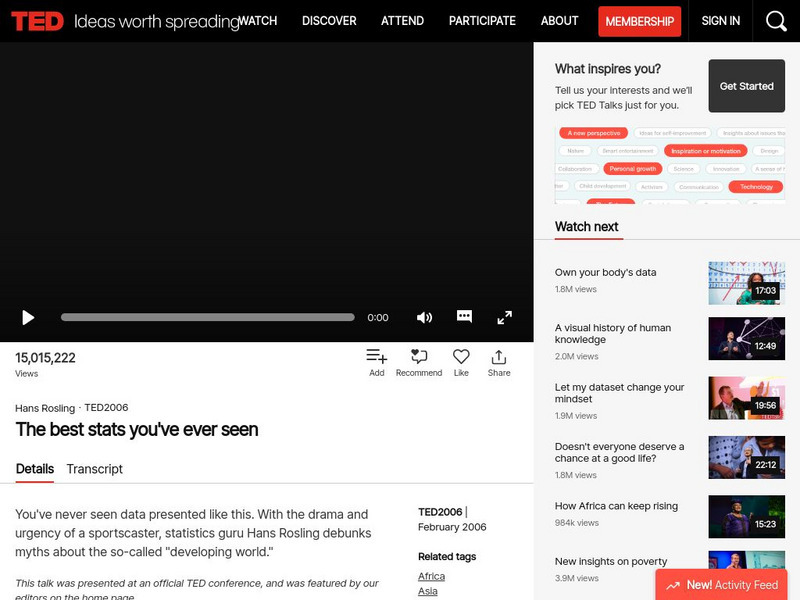
Task: Open the search magnifier icon
Action: (x=776, y=21)
